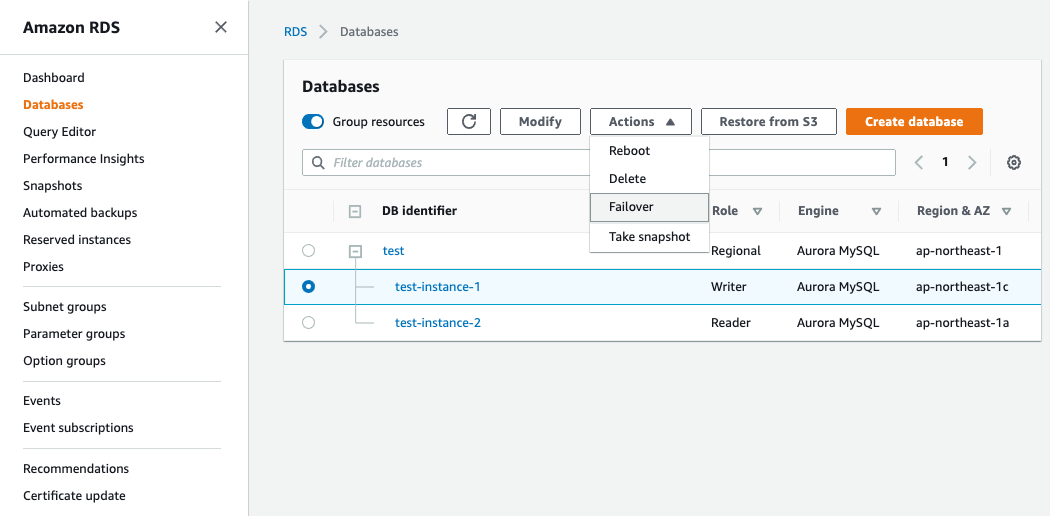
Task: Click the Writer role cell
Action: click(x=729, y=286)
